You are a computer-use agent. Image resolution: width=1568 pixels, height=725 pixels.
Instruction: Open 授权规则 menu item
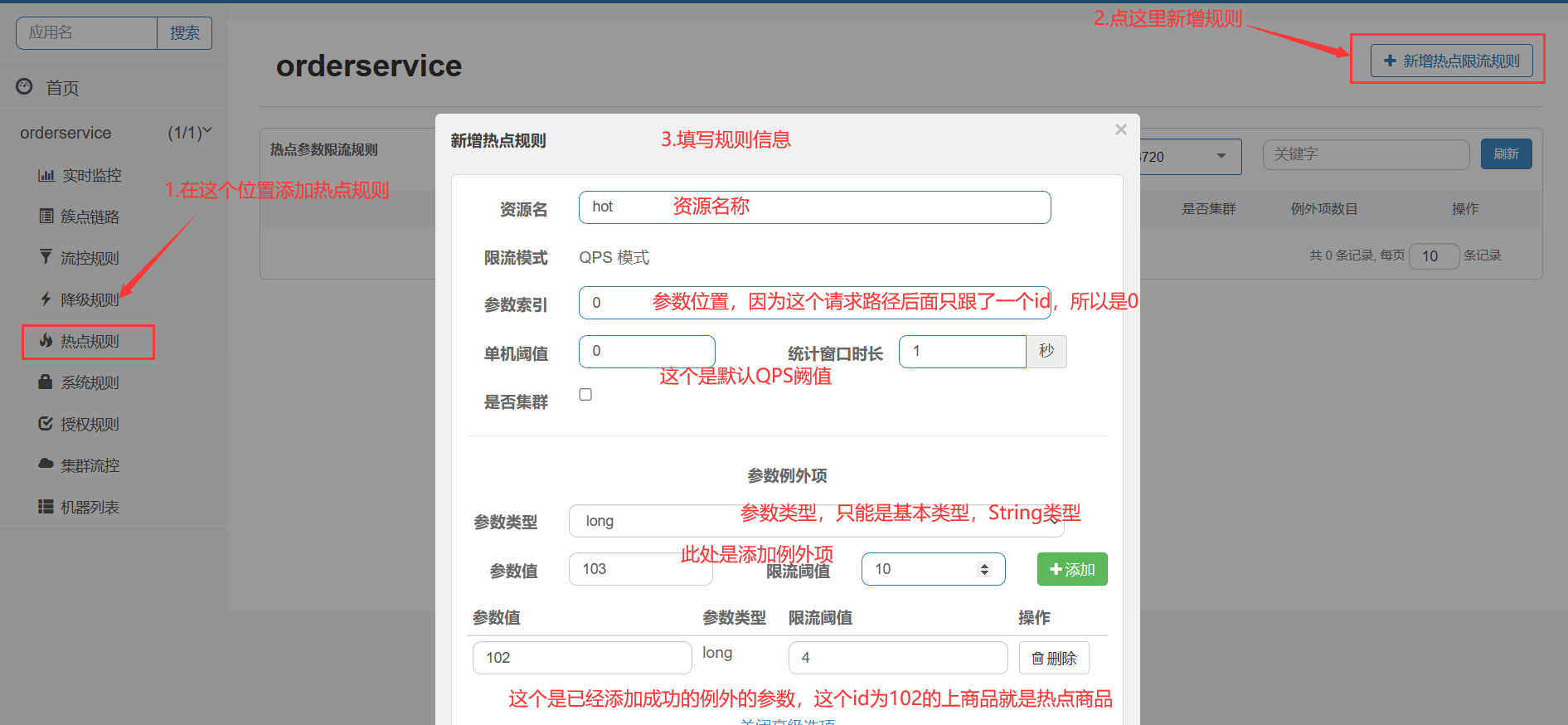point(90,424)
